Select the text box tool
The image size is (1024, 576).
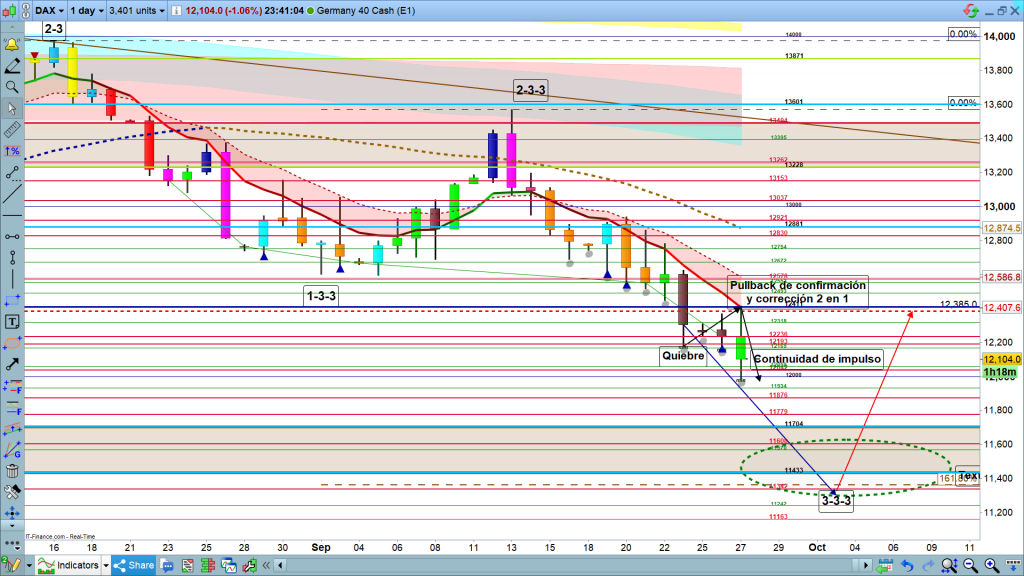12,322
